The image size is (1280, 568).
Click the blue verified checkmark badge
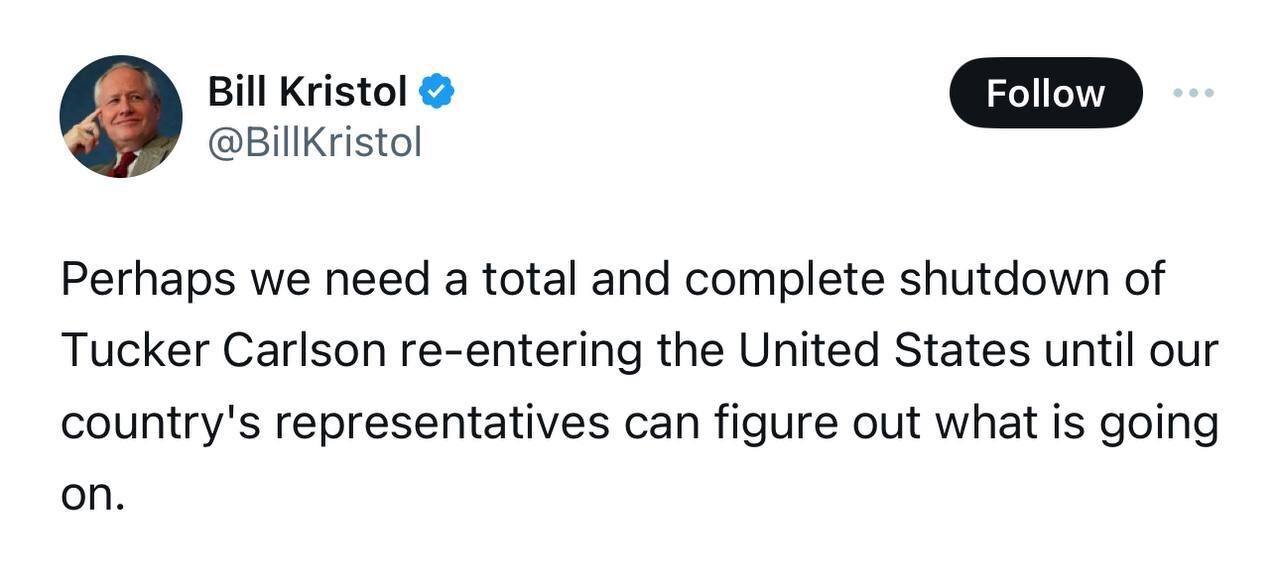(436, 92)
